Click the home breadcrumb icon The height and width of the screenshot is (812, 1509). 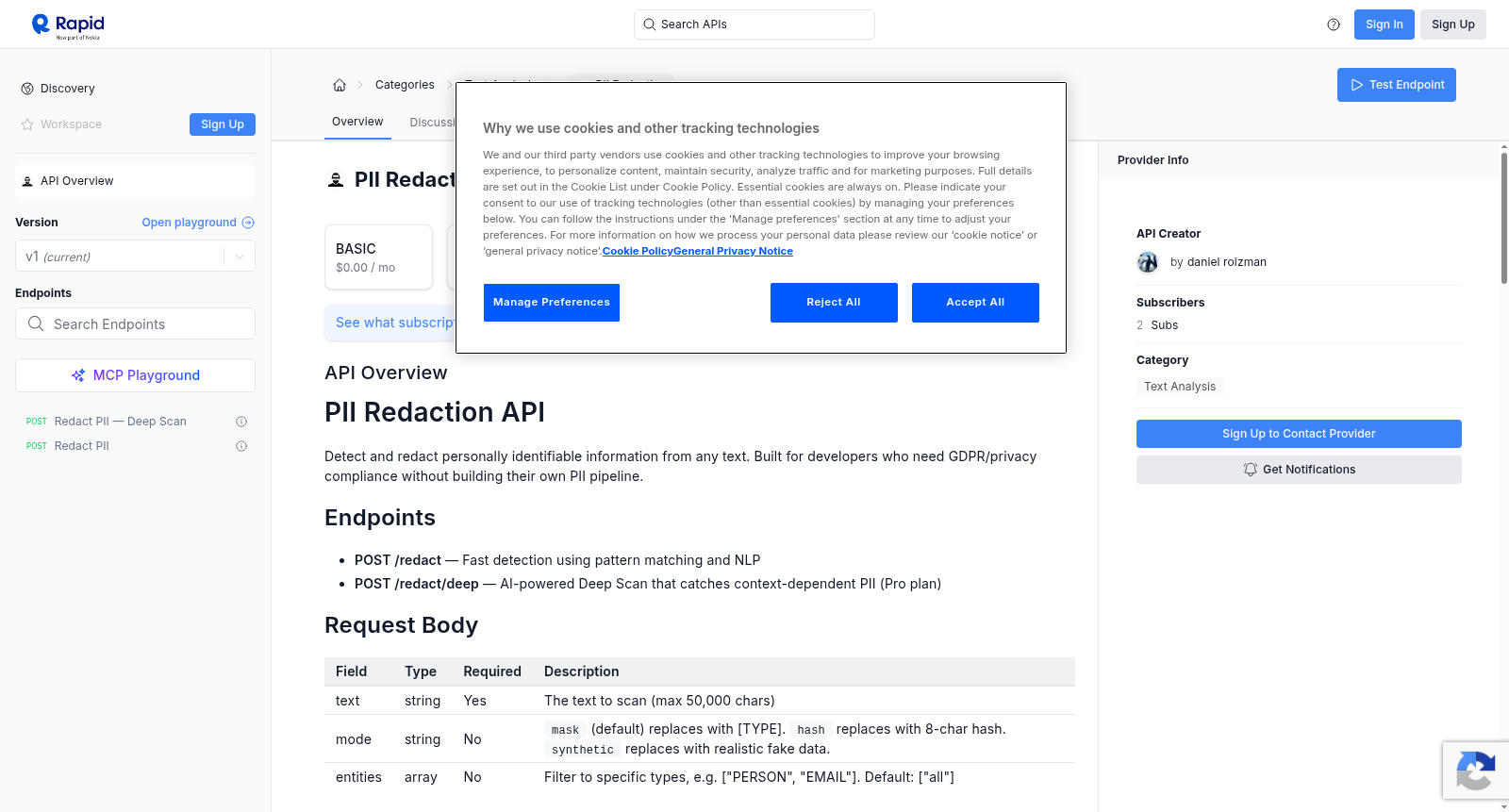[340, 85]
